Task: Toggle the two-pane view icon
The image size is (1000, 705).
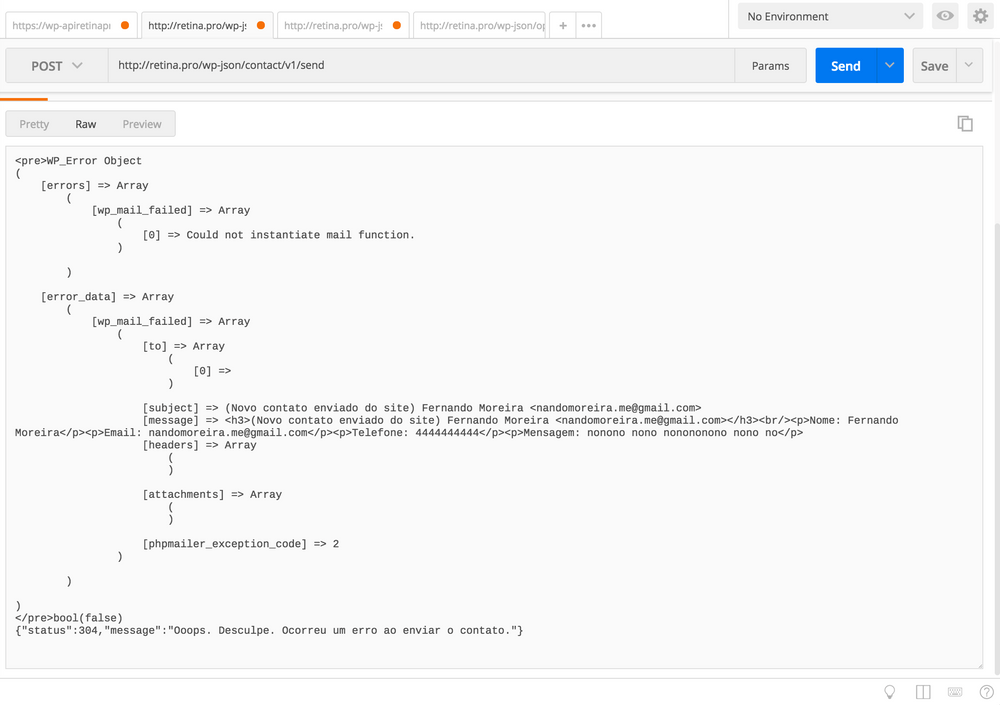Action: pos(923,692)
